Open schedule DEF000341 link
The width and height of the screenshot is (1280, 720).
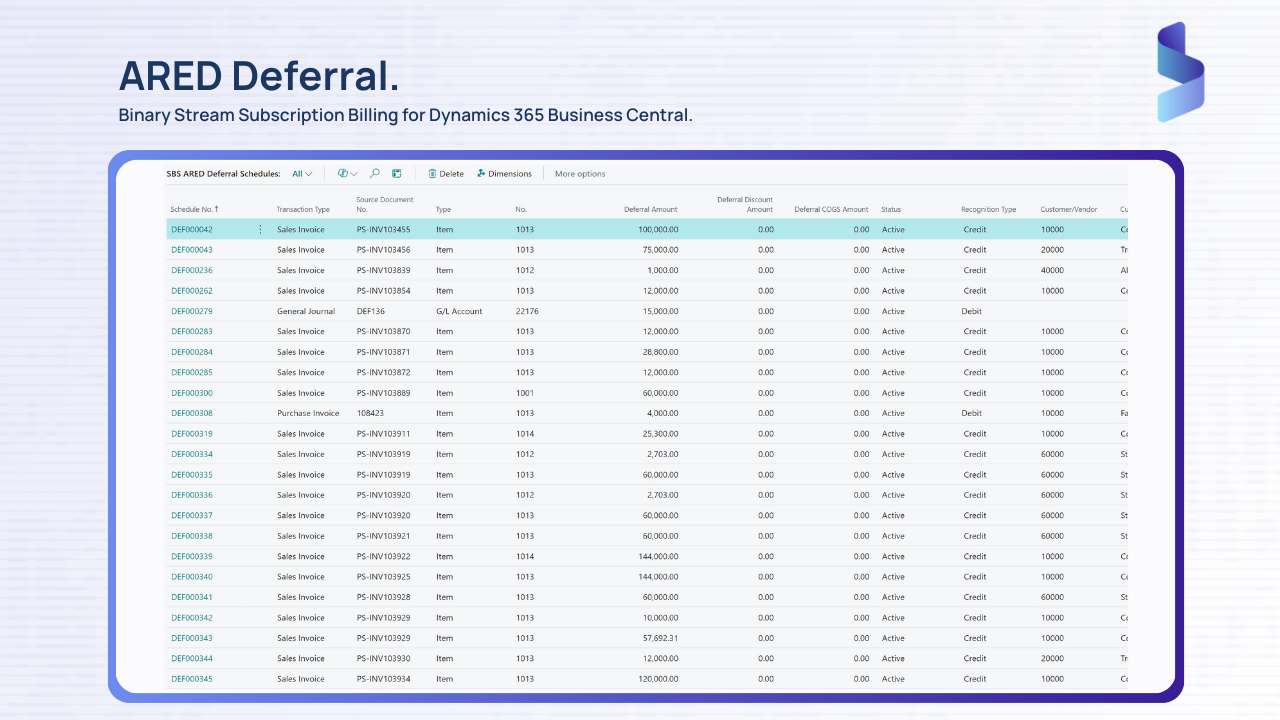[x=192, y=597]
